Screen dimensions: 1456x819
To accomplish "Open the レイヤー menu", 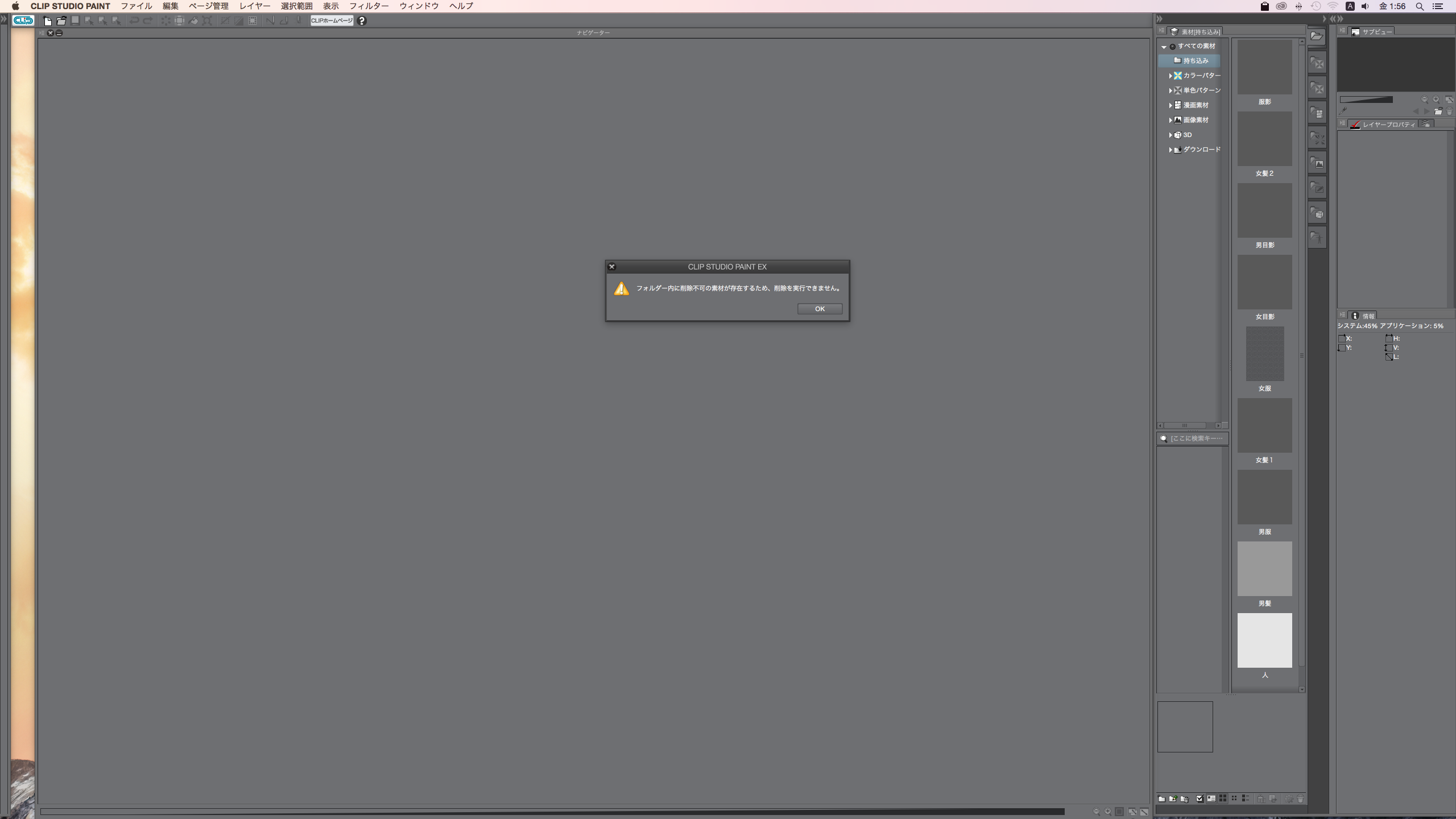I will tap(254, 6).
